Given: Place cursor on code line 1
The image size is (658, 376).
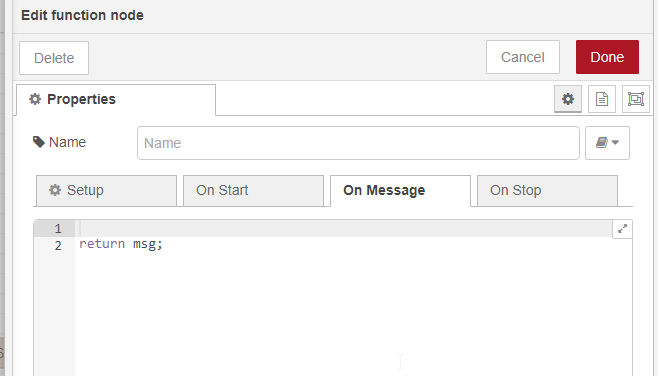Looking at the screenshot, I should [x=343, y=228].
